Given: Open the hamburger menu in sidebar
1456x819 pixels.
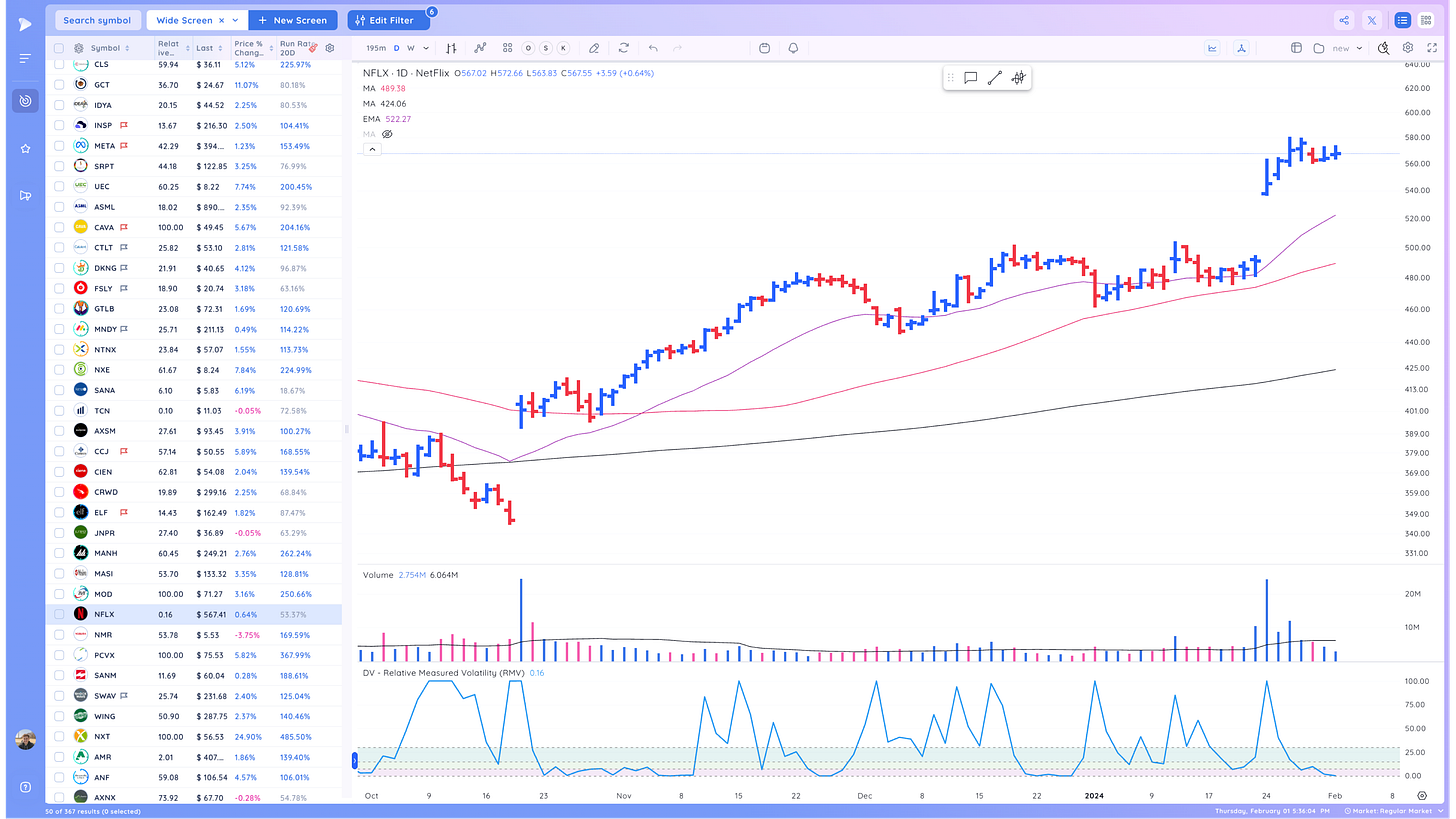Looking at the screenshot, I should (x=25, y=59).
